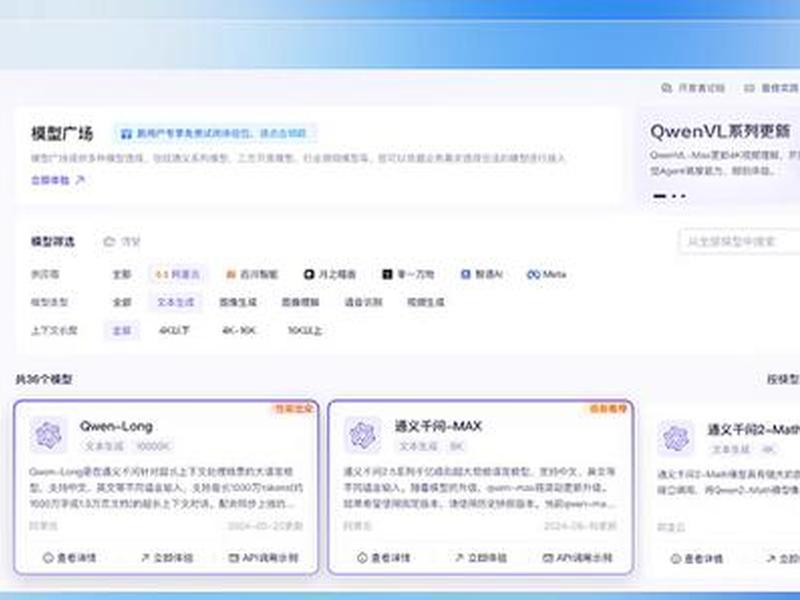Open 查看详情 on the Qwen-Long card

coord(70,558)
